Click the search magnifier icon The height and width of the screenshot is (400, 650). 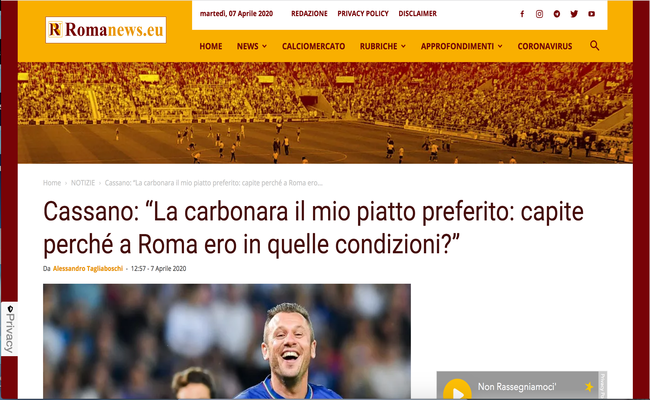[x=594, y=46]
